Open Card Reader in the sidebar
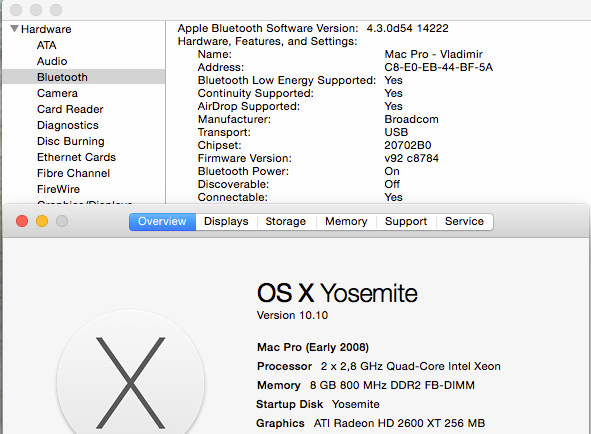This screenshot has width=591, height=434. (x=70, y=109)
